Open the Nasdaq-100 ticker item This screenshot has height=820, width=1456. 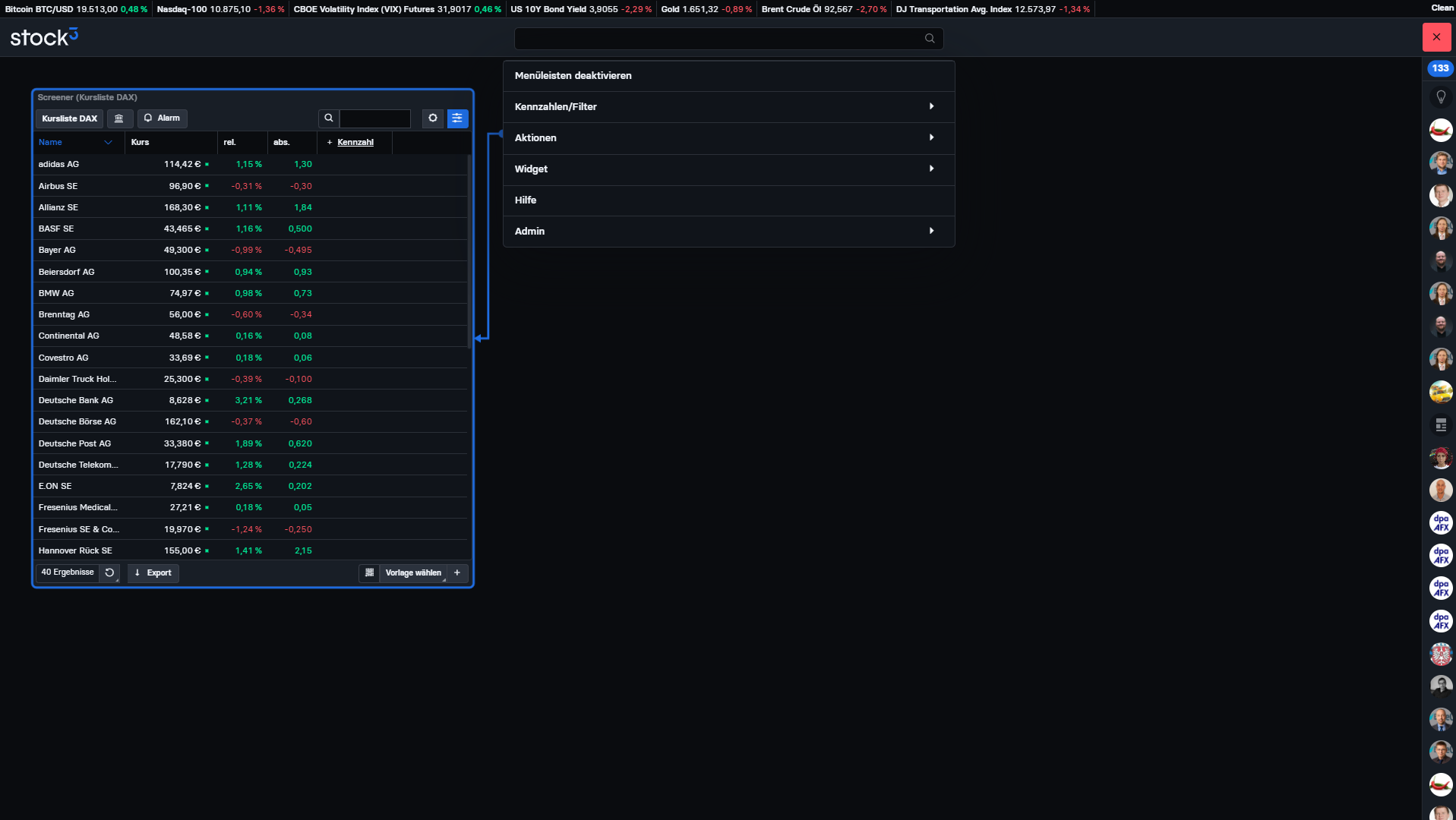[220, 9]
